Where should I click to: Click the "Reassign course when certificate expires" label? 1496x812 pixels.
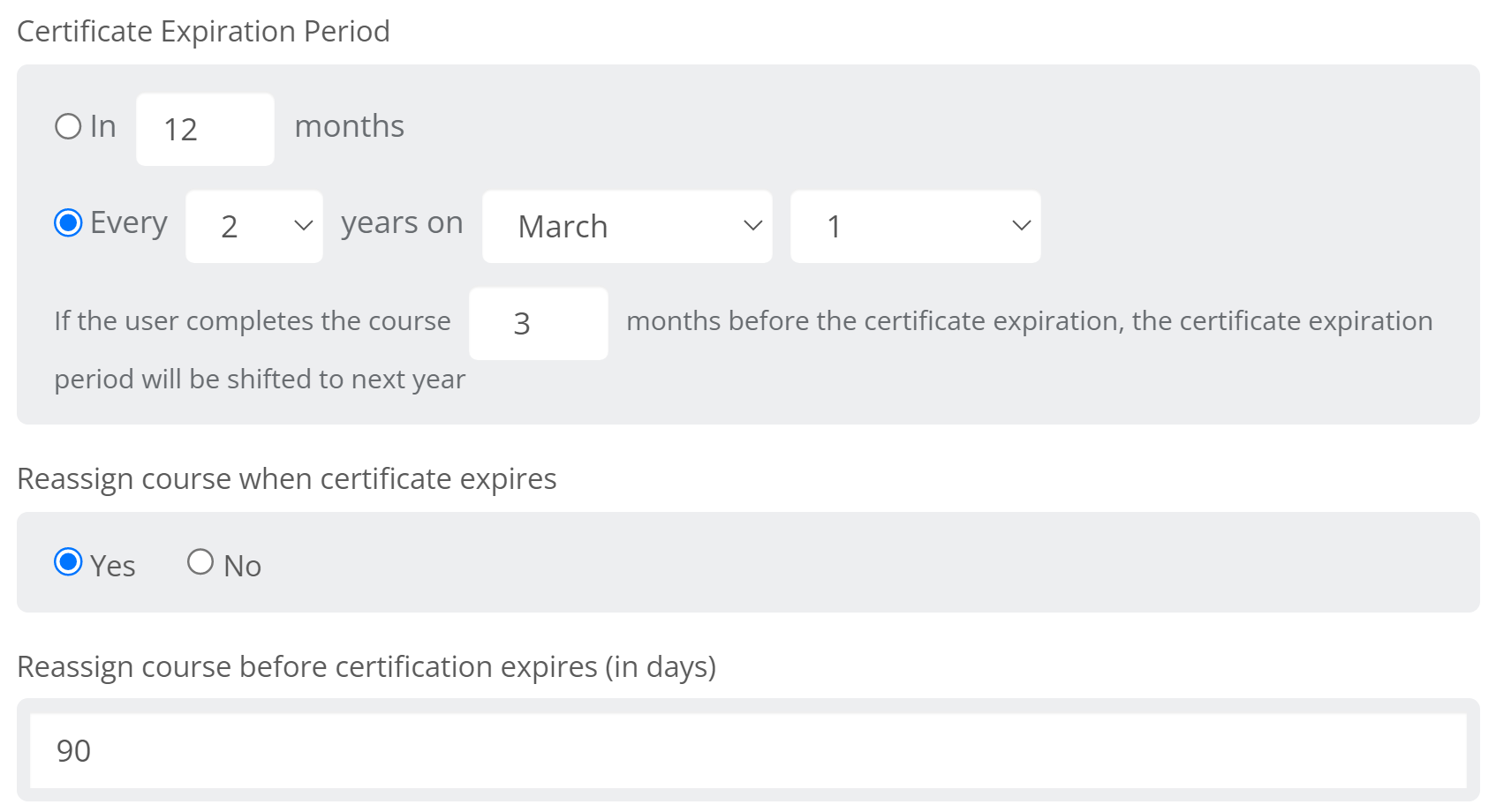coord(288,478)
